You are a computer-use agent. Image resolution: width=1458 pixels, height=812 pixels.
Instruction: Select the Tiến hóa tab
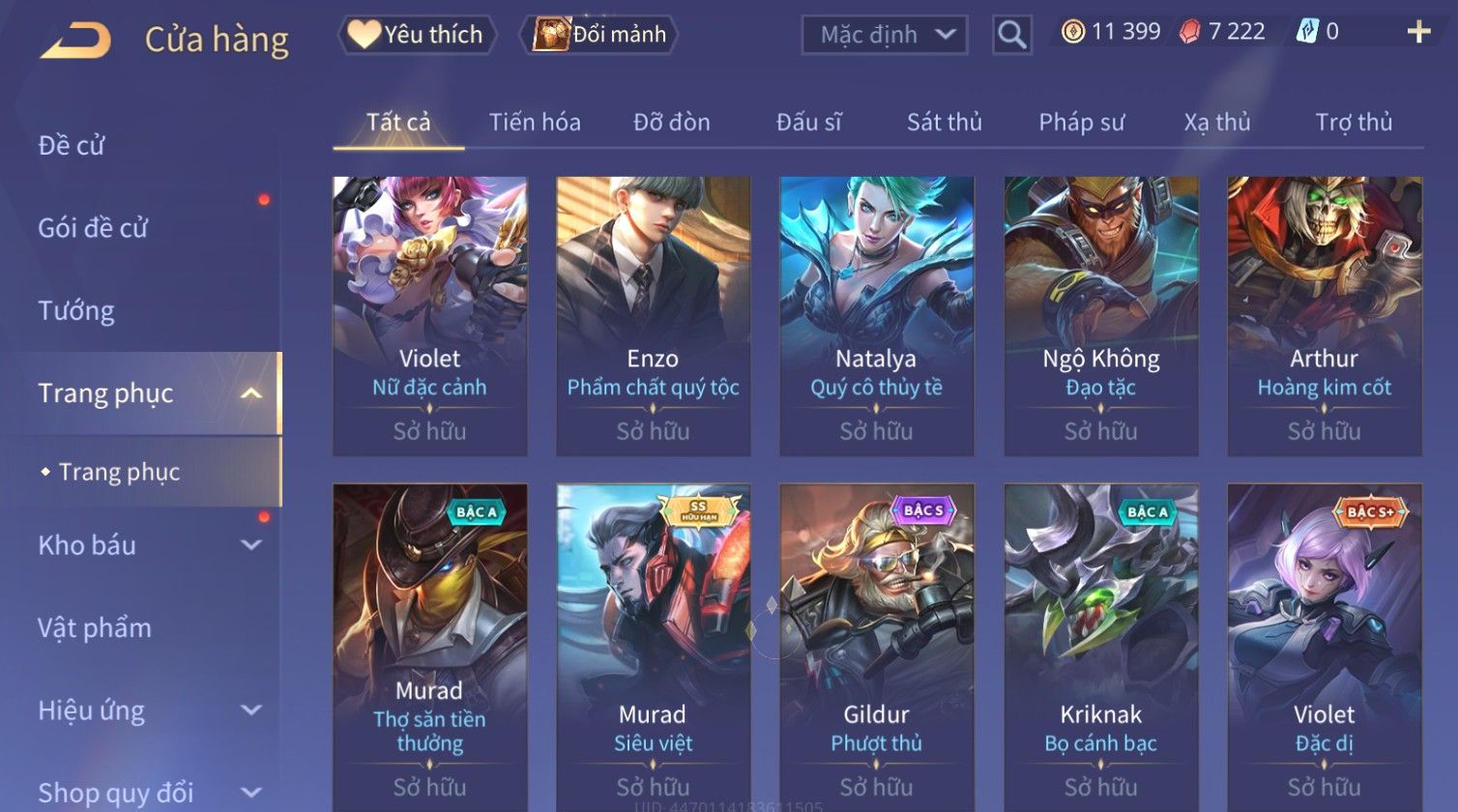coord(535,123)
